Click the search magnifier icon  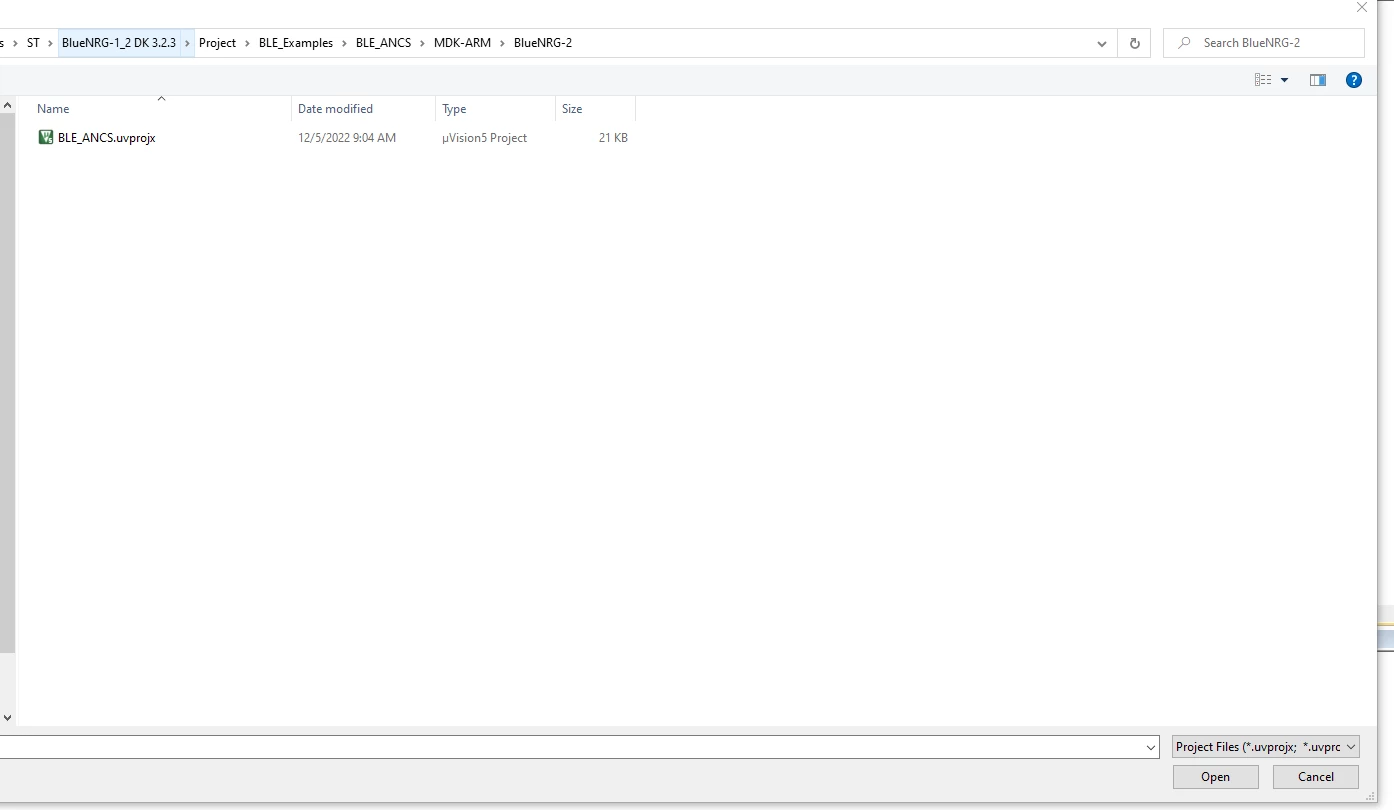pyautogui.click(x=1185, y=43)
